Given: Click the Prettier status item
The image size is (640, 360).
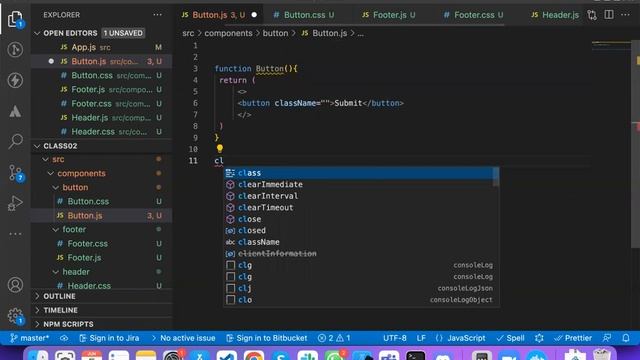Looking at the screenshot, I should (573, 338).
